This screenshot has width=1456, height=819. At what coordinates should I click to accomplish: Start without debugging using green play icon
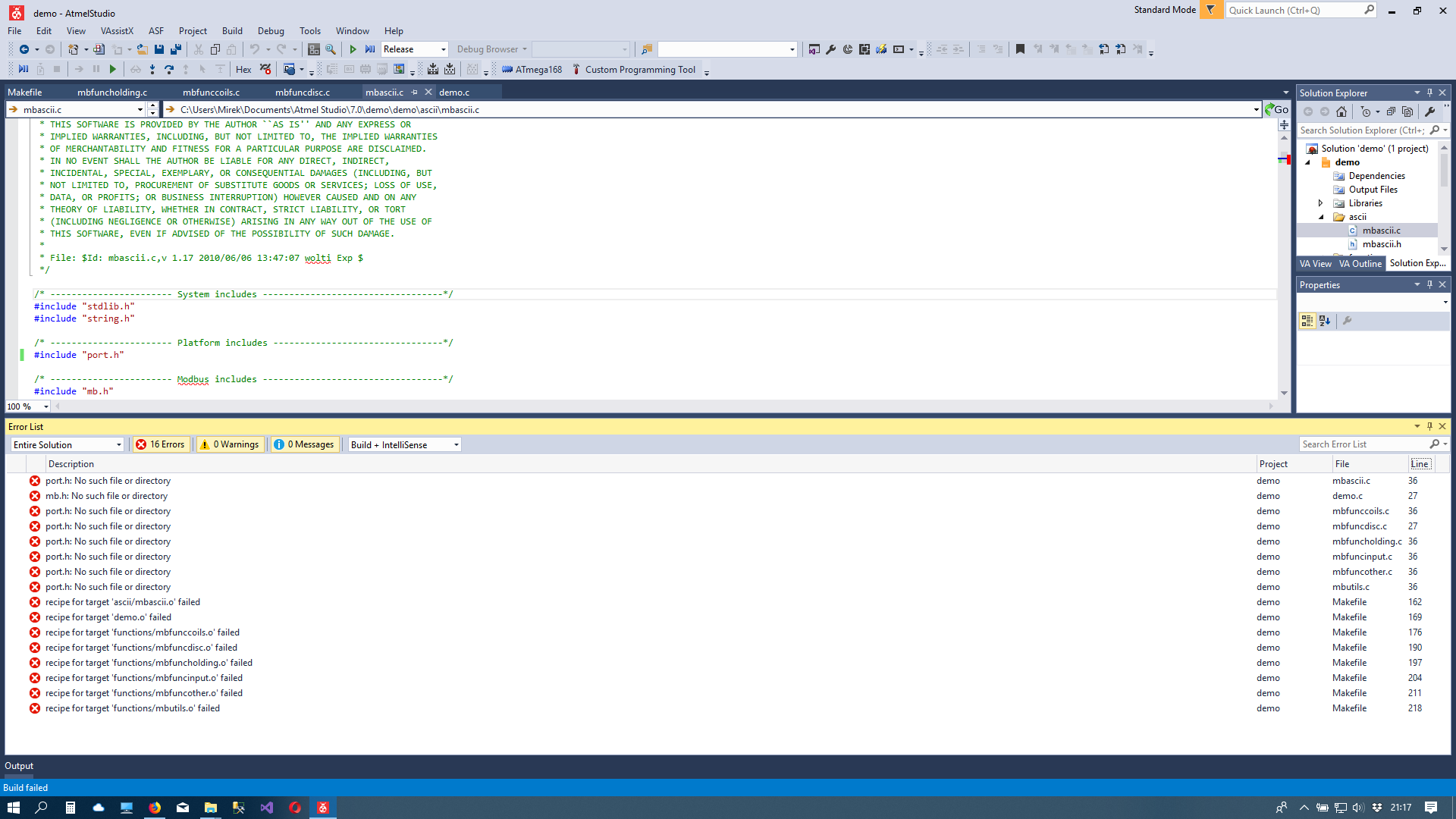[x=353, y=49]
